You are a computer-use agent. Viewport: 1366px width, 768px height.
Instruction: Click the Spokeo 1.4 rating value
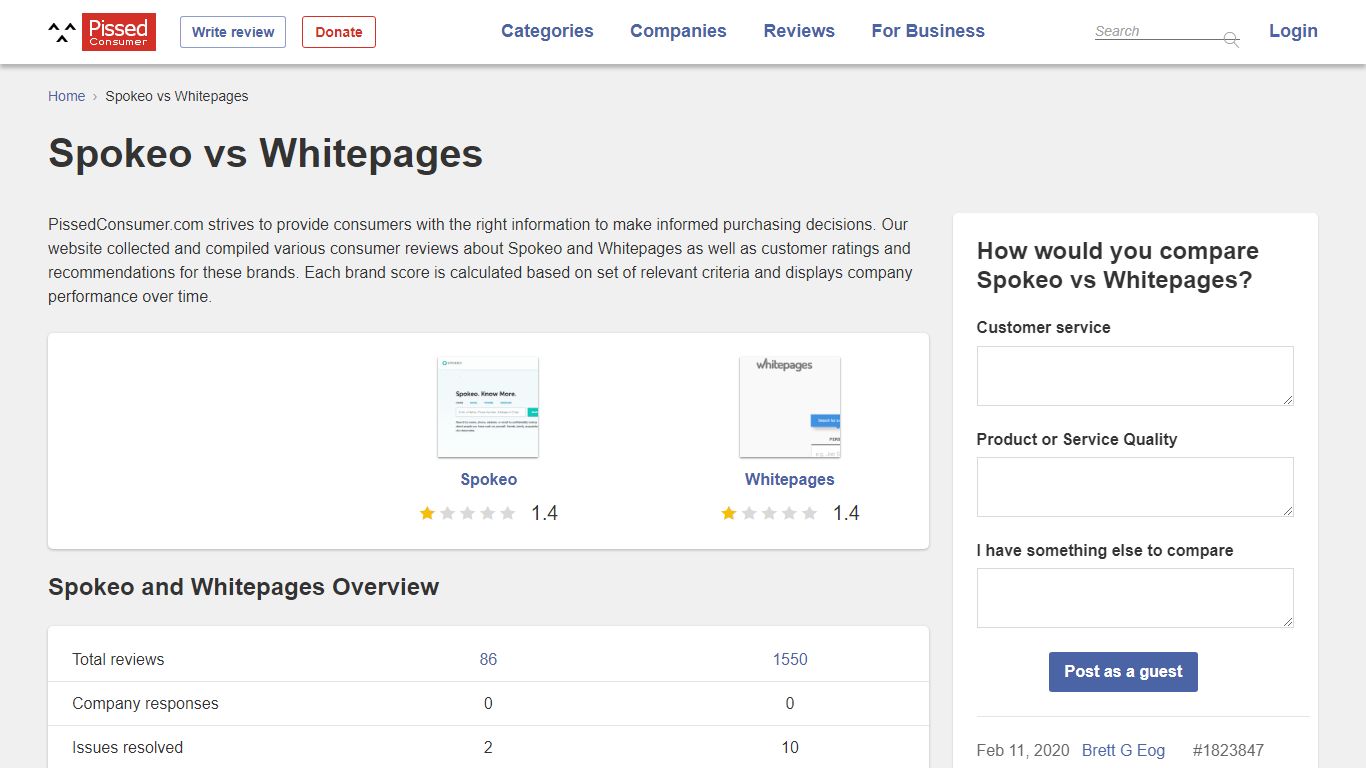click(544, 513)
